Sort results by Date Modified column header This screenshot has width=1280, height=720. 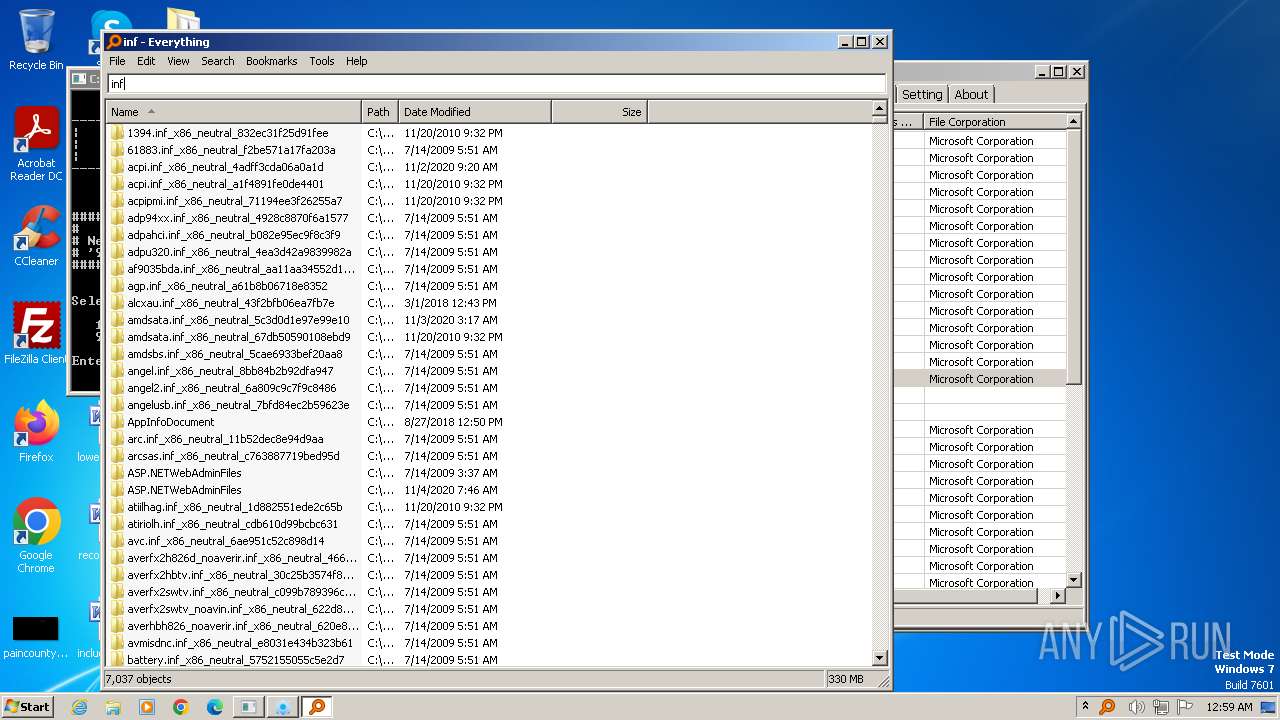475,112
